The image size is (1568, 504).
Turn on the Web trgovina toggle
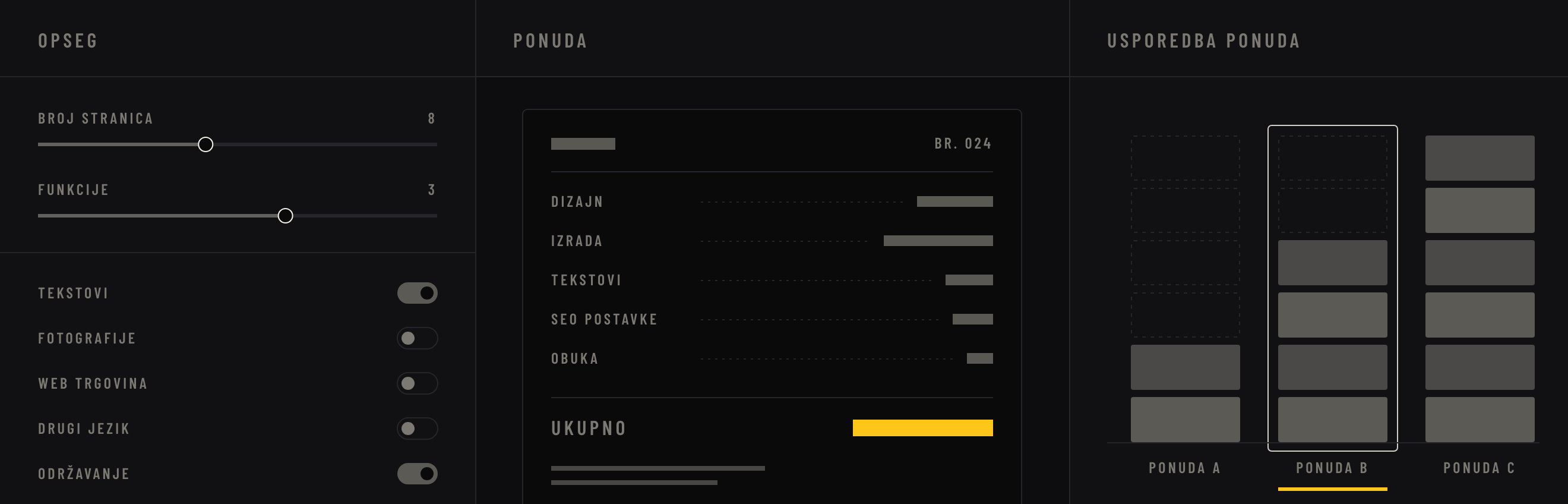point(417,383)
